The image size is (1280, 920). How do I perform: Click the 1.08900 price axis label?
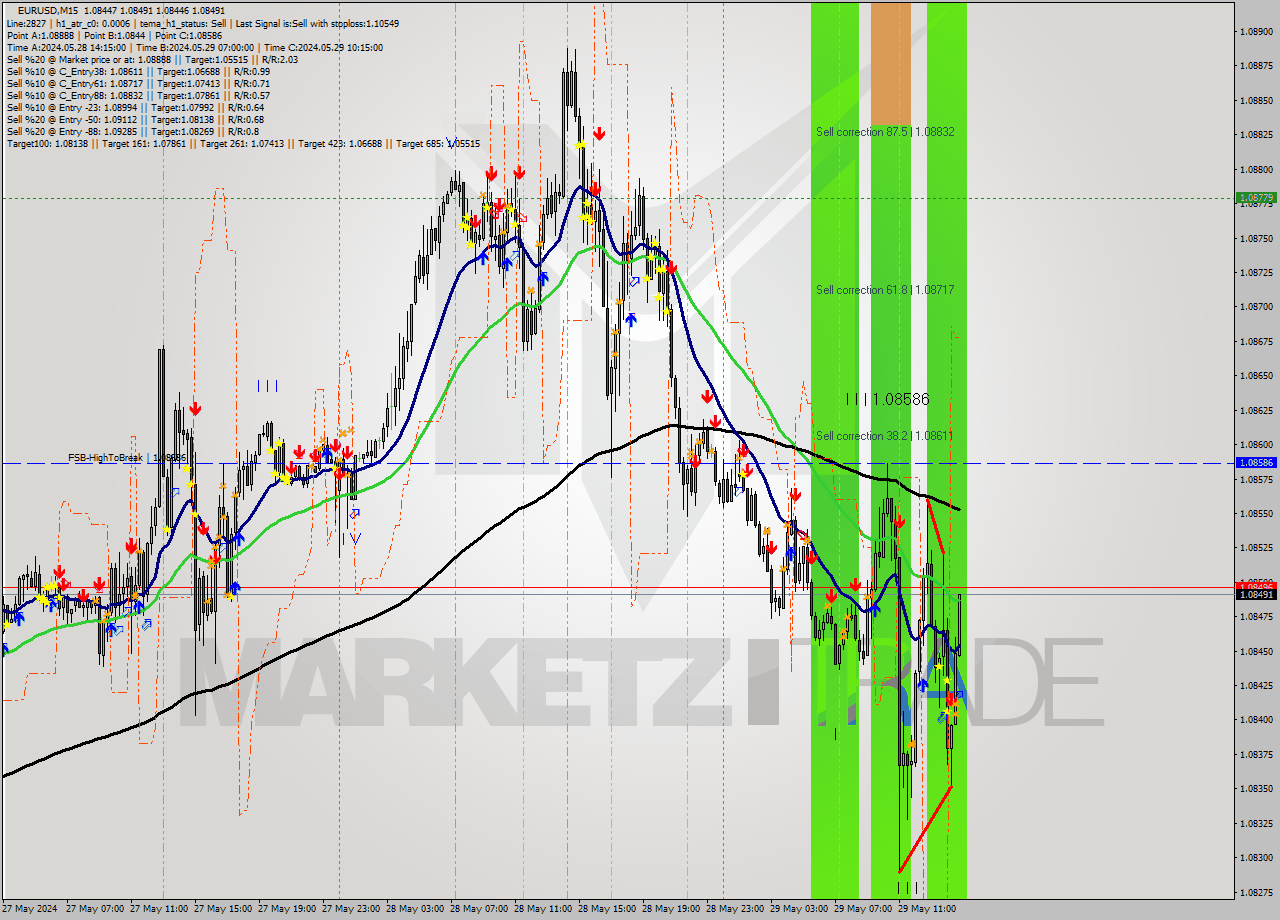coord(1256,32)
